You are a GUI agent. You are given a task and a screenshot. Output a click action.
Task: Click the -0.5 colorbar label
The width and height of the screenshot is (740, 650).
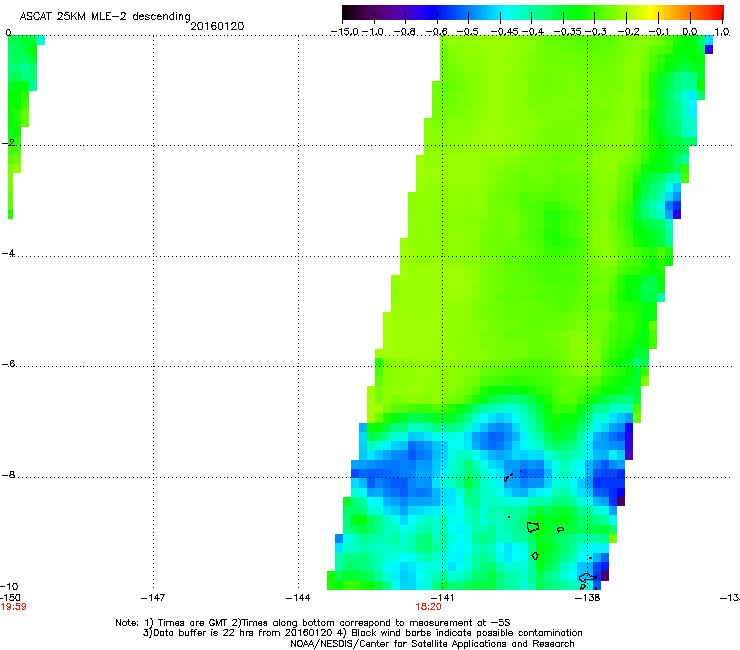(x=468, y=32)
